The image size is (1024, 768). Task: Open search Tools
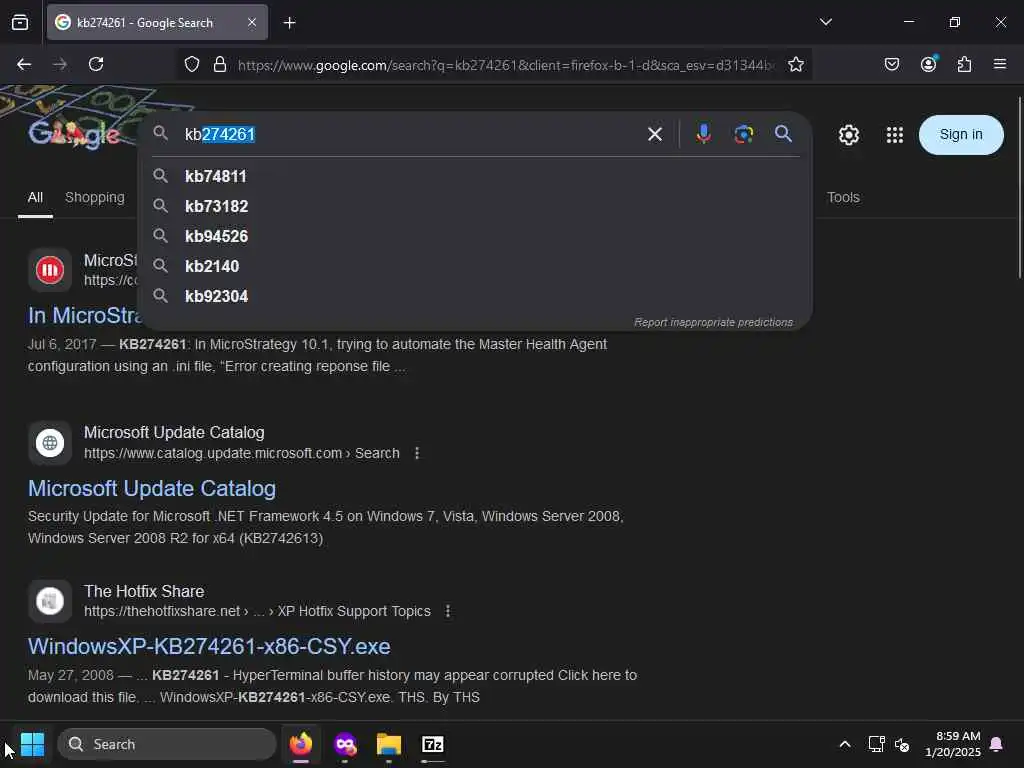point(843,197)
